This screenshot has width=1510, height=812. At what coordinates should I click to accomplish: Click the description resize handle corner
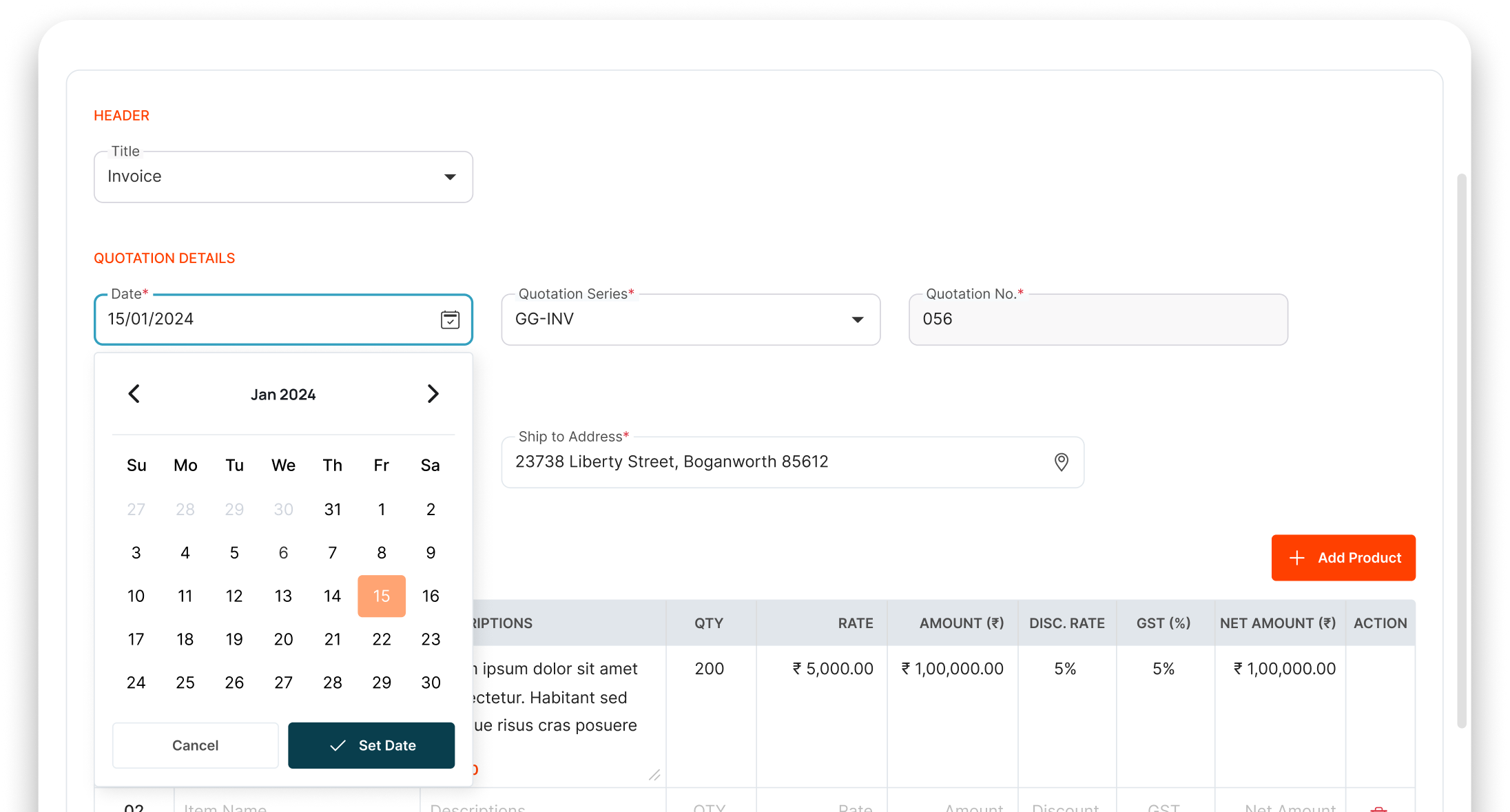tap(655, 775)
